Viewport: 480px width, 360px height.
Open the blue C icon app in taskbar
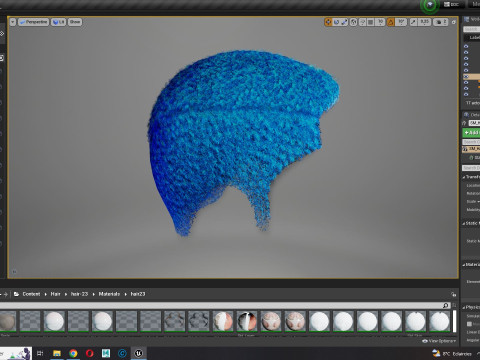(122, 353)
